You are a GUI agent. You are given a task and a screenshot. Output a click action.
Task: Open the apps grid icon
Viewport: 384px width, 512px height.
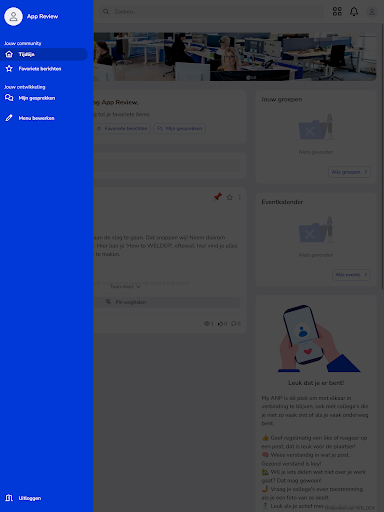(337, 12)
